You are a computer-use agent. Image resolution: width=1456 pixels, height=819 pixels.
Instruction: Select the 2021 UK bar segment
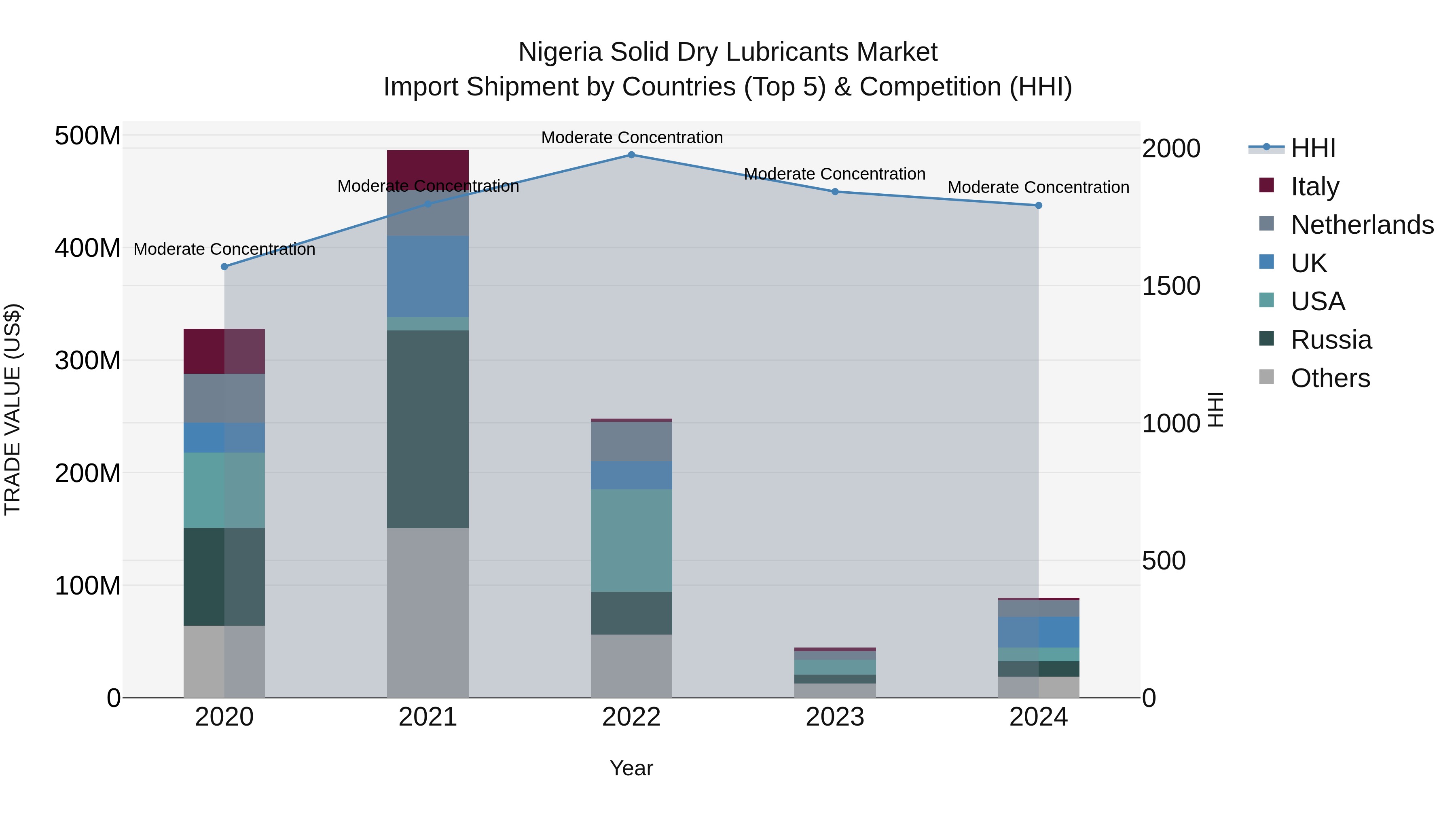click(x=428, y=276)
